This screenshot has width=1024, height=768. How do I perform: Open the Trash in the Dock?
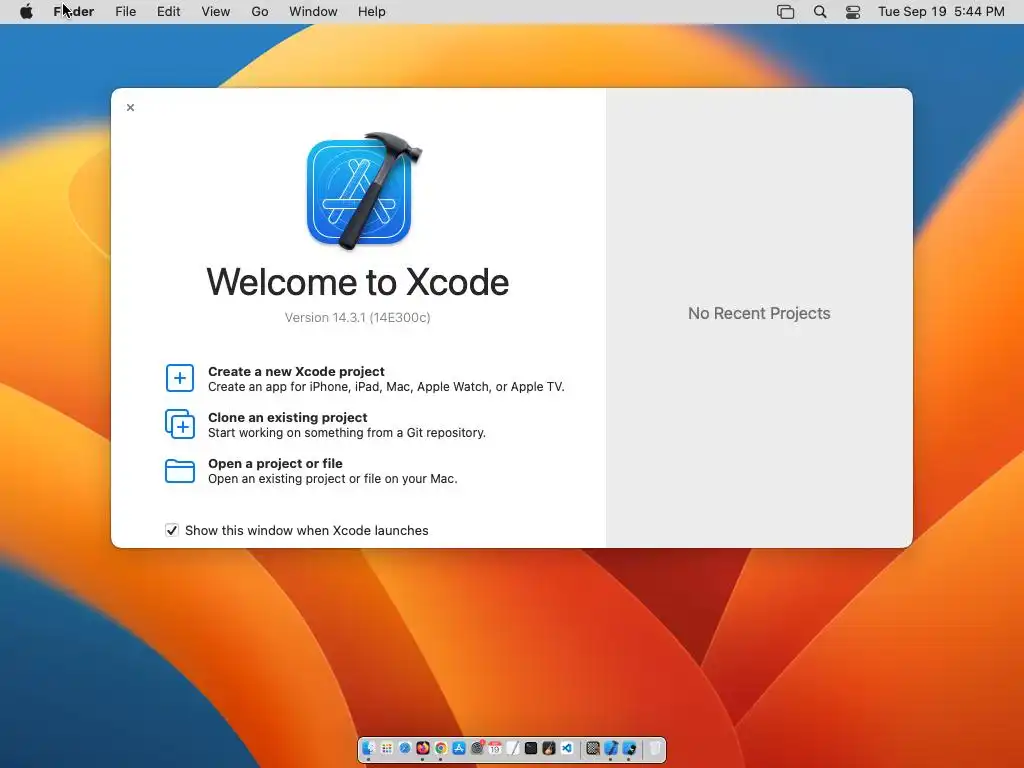[x=654, y=748]
